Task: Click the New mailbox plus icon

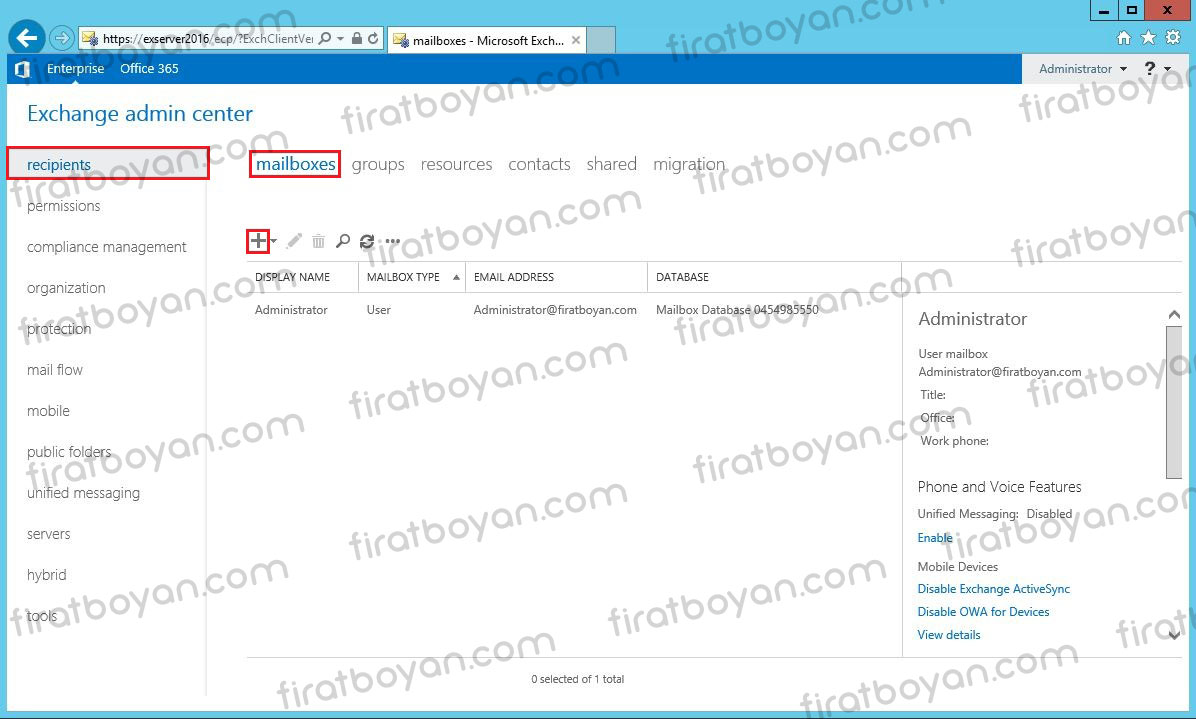Action: tap(259, 241)
